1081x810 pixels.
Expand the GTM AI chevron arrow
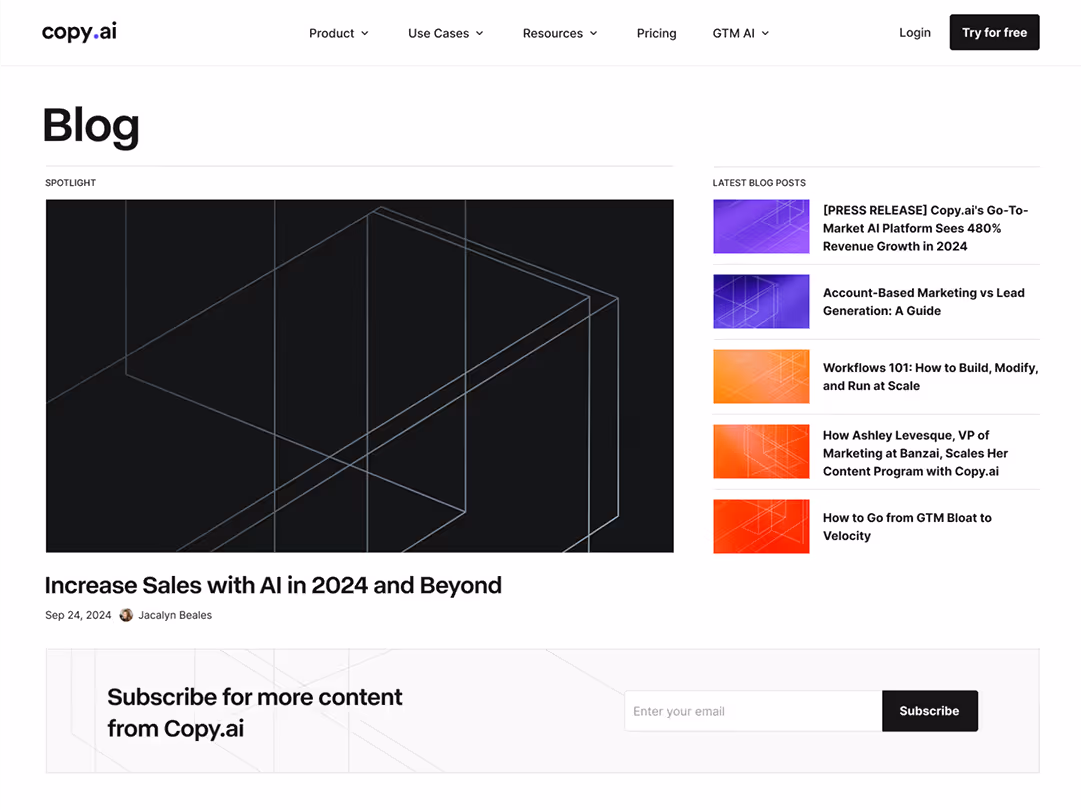765,33
